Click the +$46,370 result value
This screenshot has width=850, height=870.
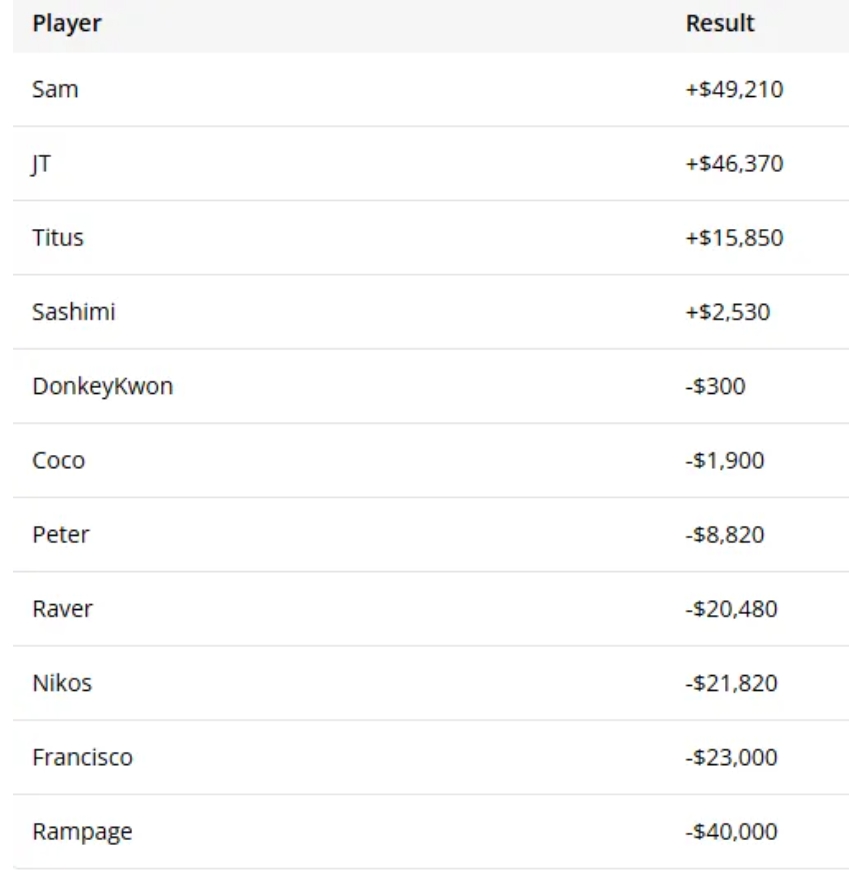(x=734, y=163)
